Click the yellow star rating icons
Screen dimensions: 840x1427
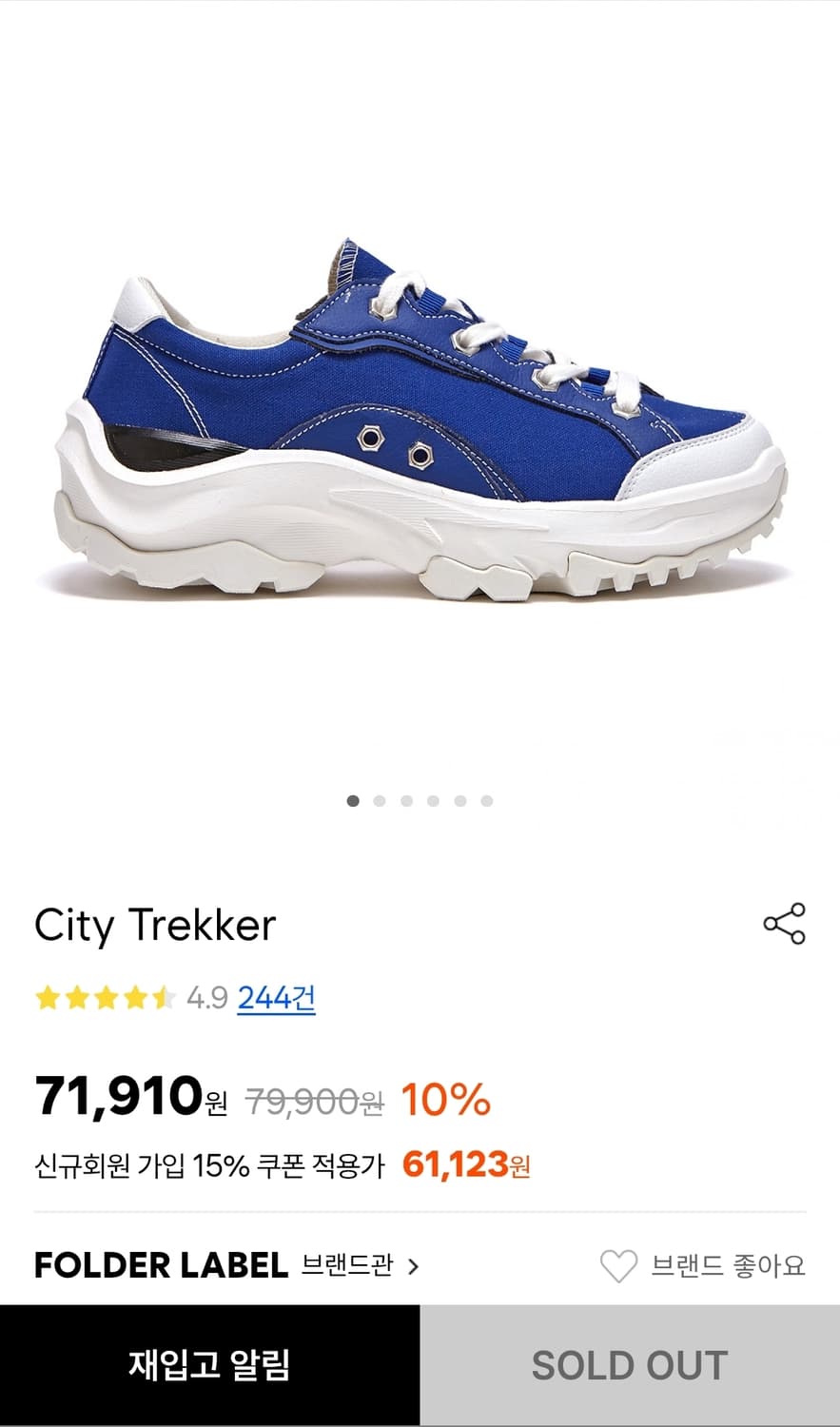(105, 998)
